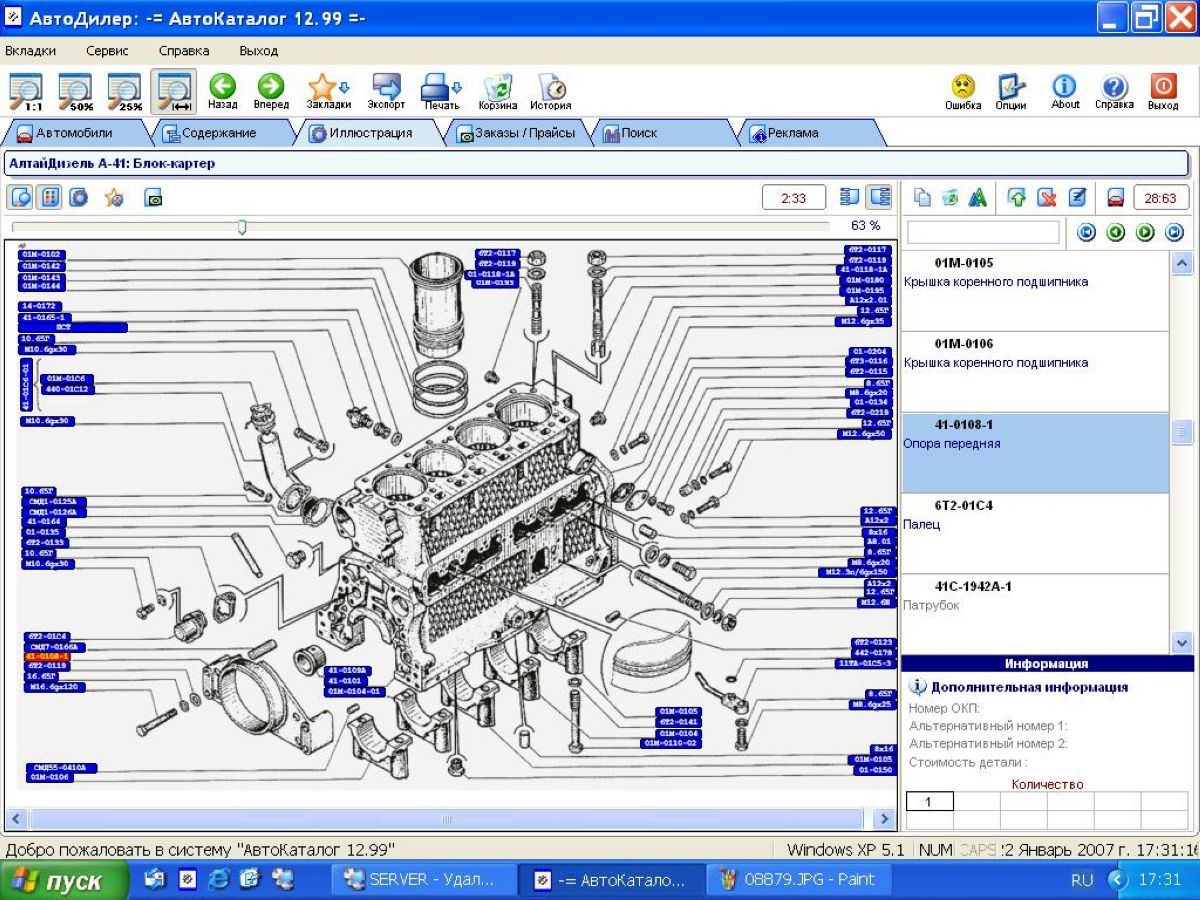Report an error with Ошибка icon
This screenshot has height=900, width=1200.
click(x=963, y=91)
